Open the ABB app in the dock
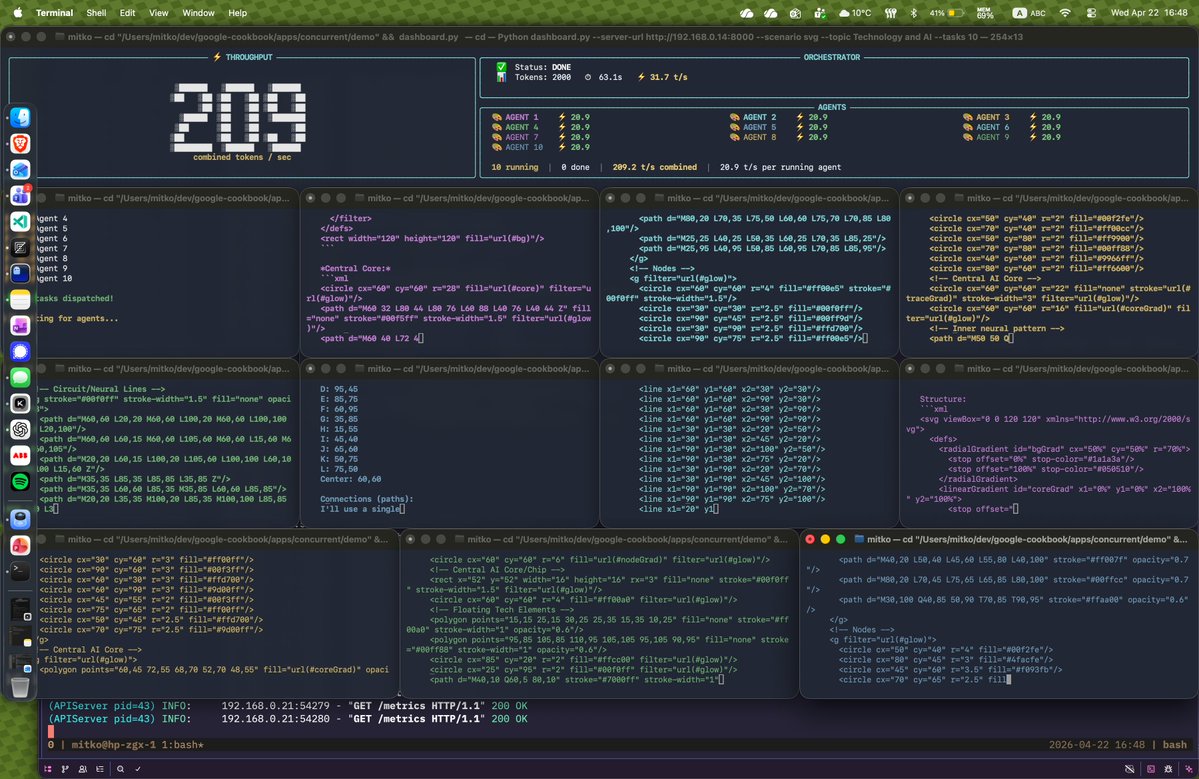This screenshot has width=1199, height=779. [x=21, y=456]
